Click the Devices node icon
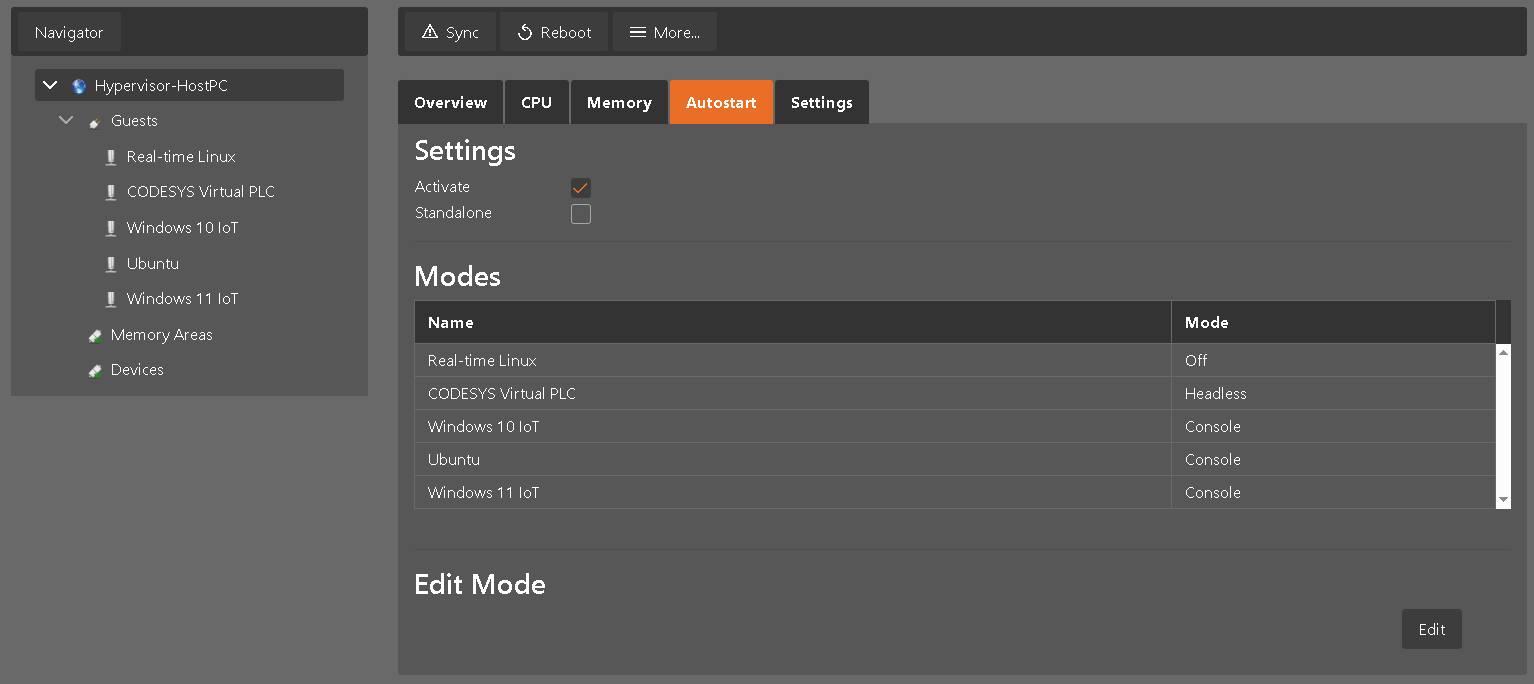 coord(94,369)
